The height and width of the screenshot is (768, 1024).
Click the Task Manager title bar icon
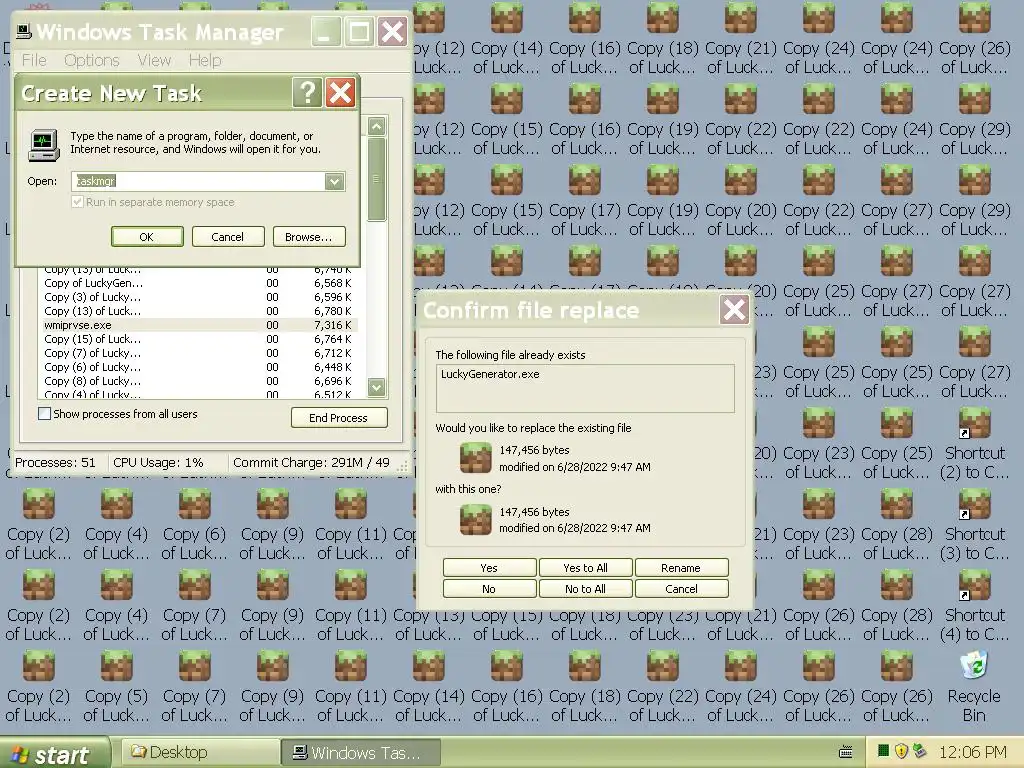(x=24, y=31)
